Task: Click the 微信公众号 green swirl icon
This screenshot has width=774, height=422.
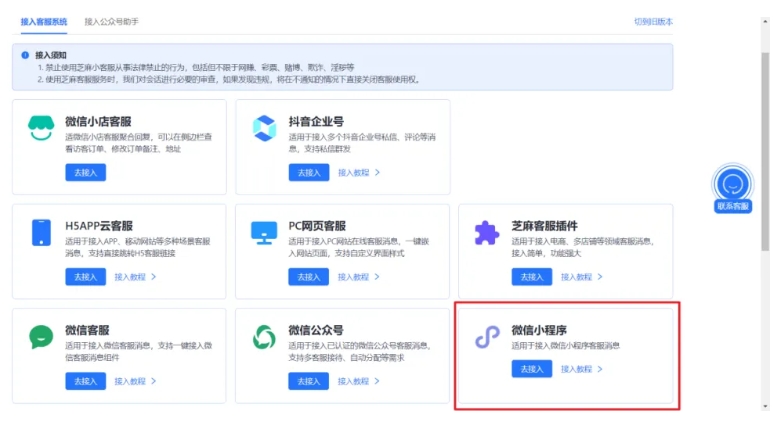Action: click(x=264, y=337)
